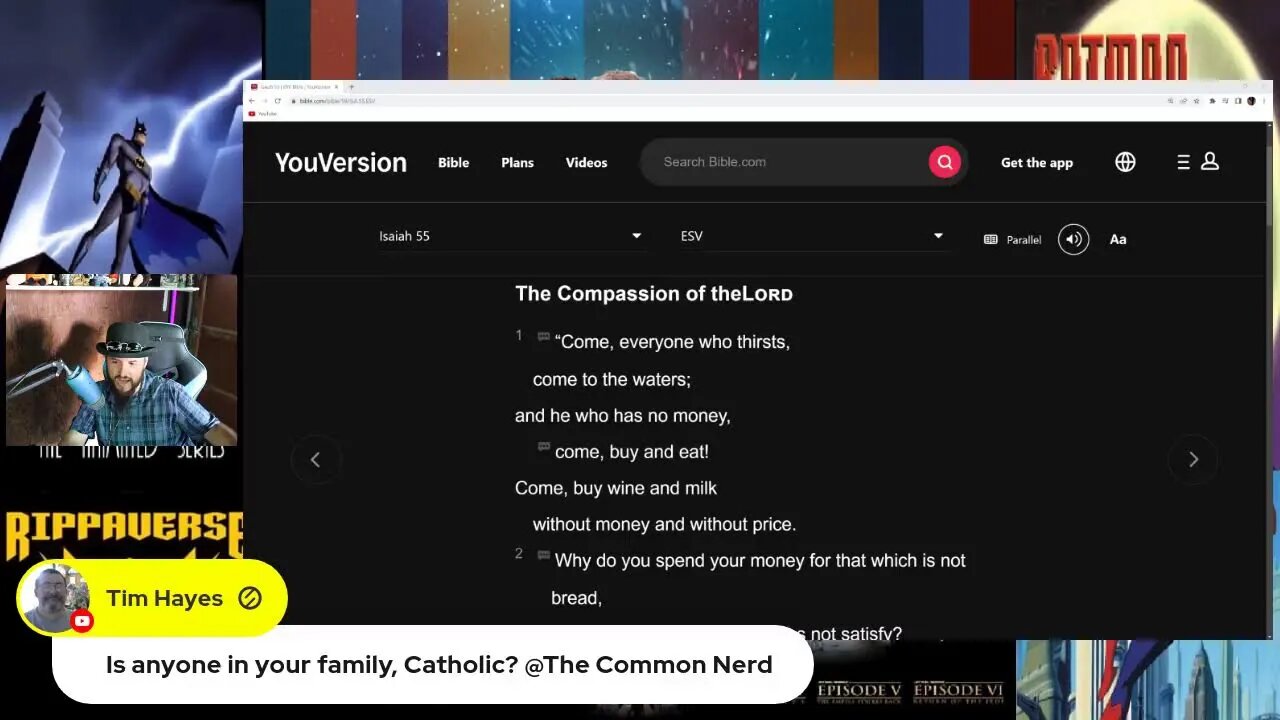Open the note icon on verse 2
Screen dimensions: 1280x720
543,555
